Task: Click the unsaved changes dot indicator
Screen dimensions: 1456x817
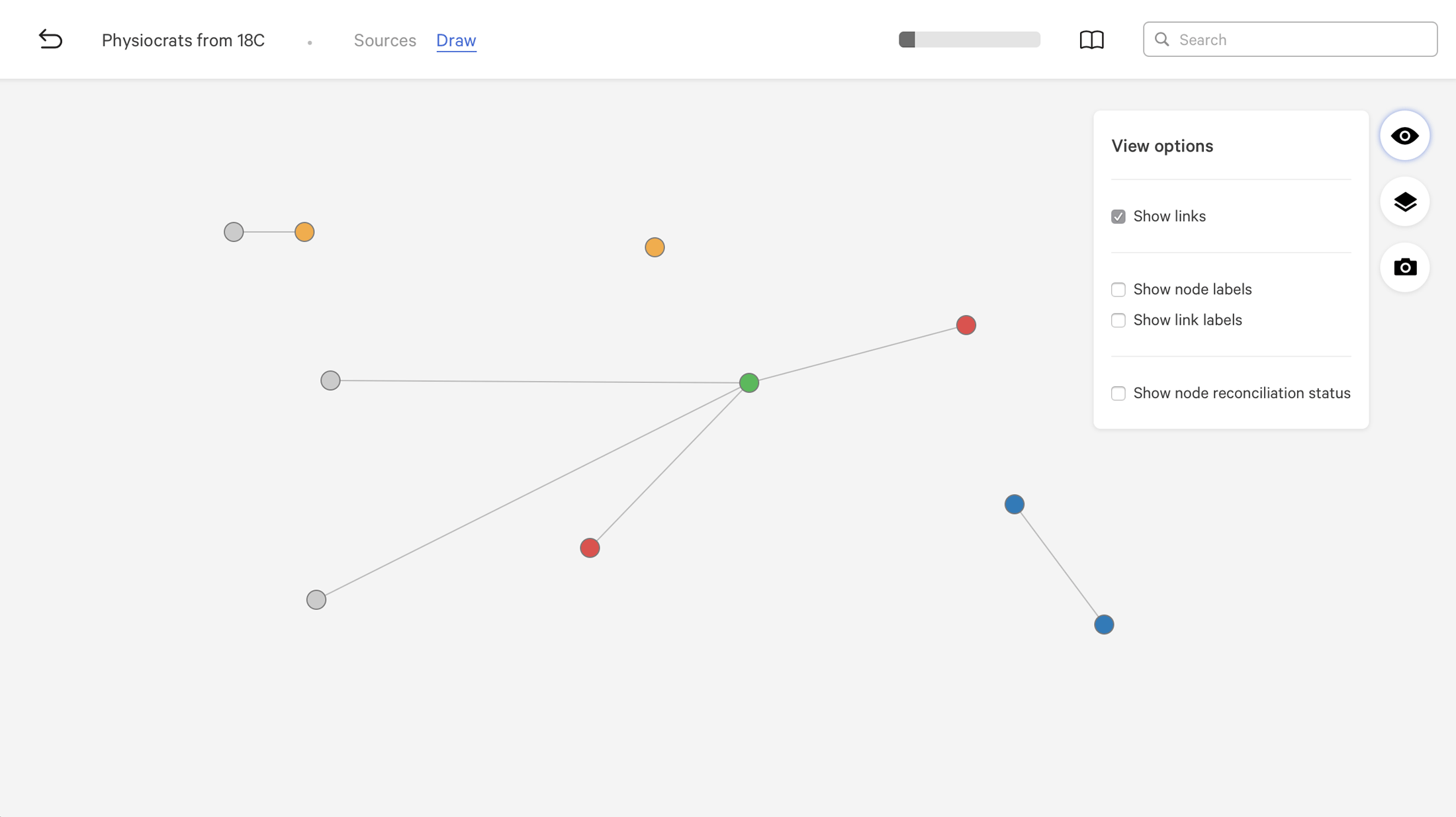Action: coord(309,41)
